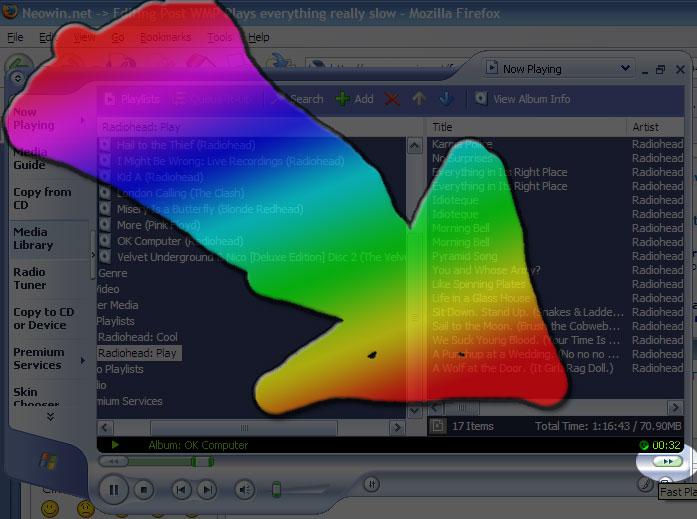The width and height of the screenshot is (697, 519).
Task: Select London Calling (The Clash) album
Action: click(x=180, y=193)
